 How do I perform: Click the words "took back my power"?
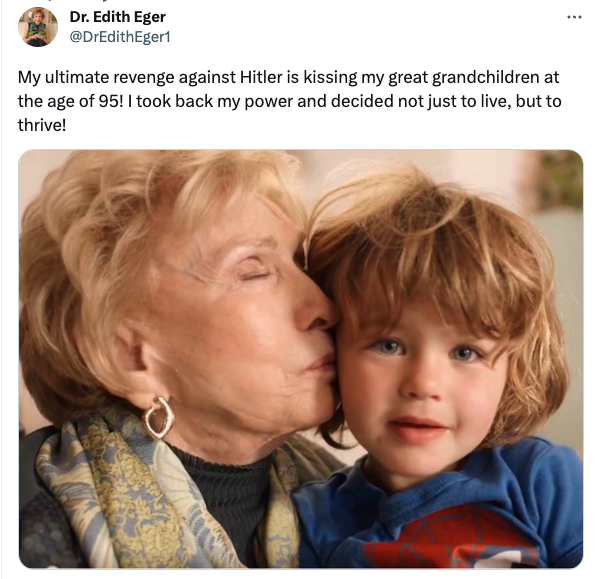coord(215,101)
